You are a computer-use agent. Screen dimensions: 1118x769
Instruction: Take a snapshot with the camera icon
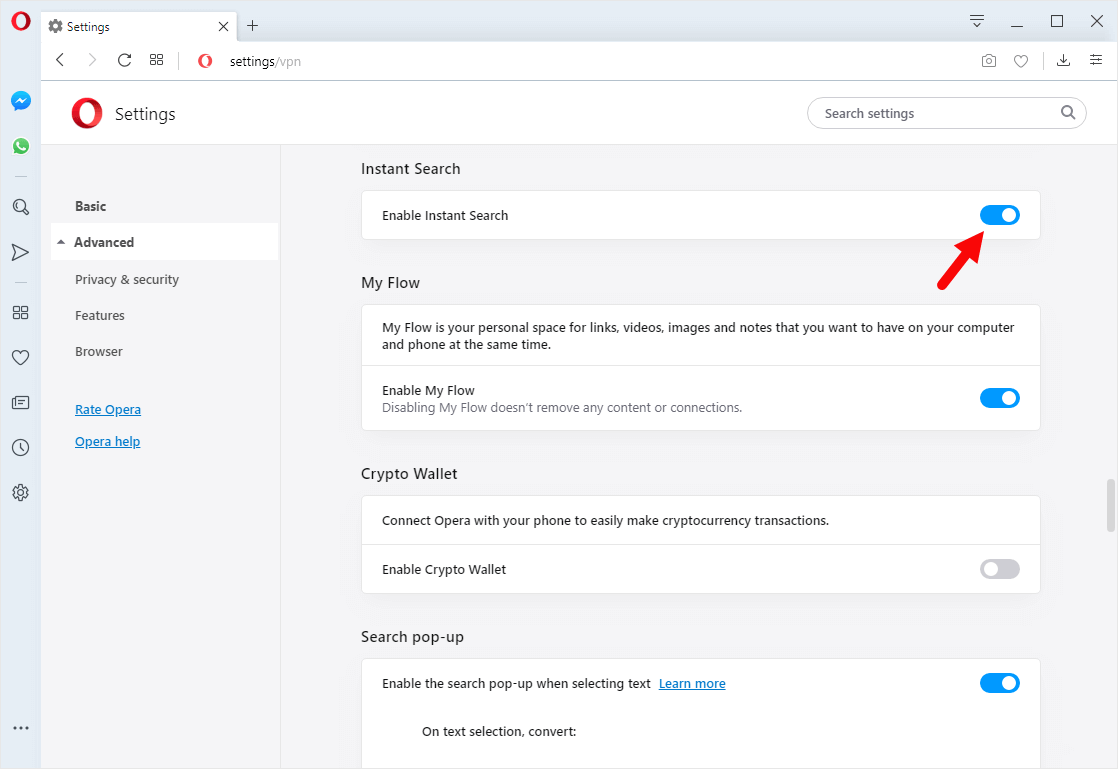pyautogui.click(x=988, y=61)
